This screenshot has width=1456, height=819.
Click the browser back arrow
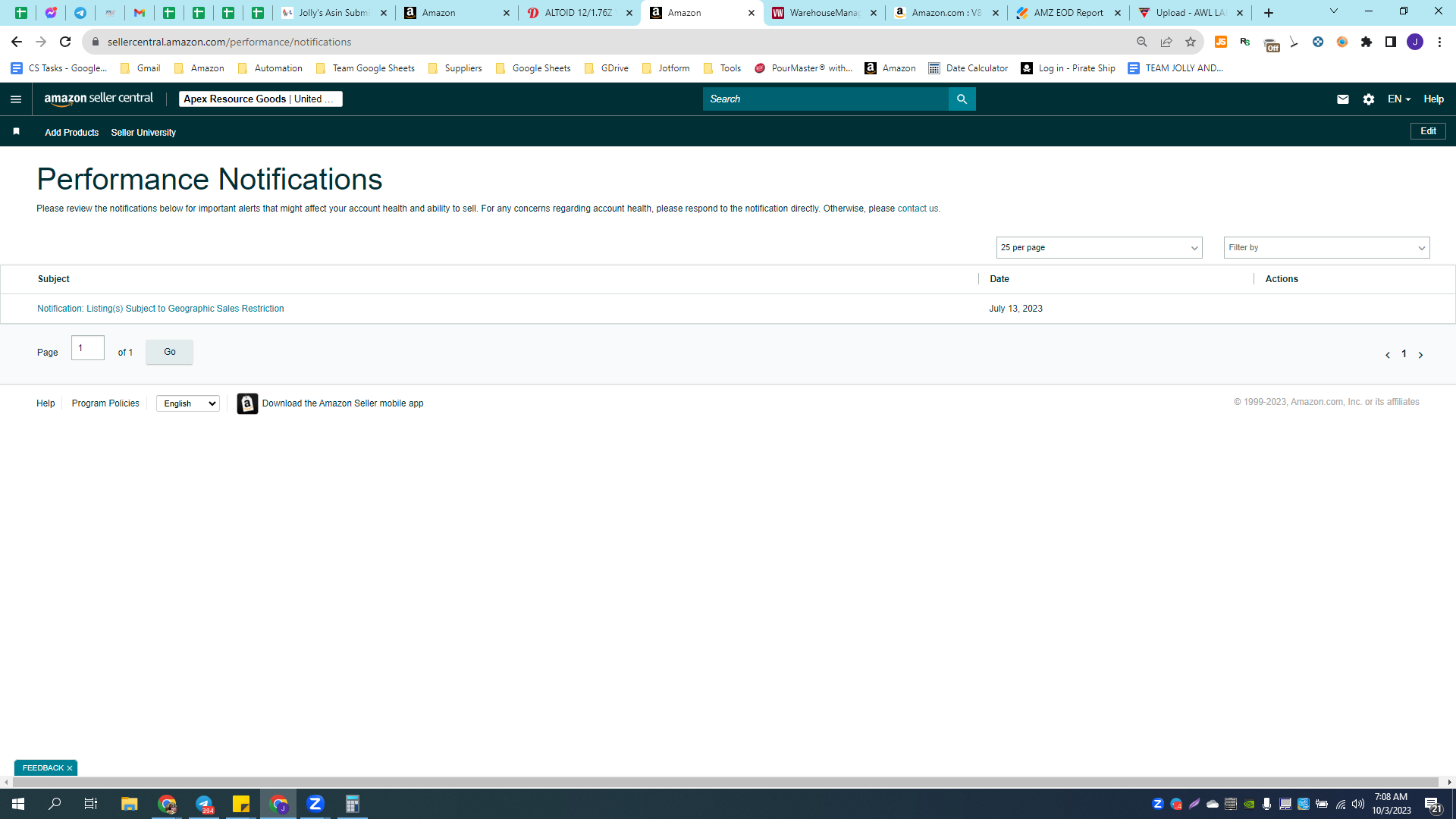[x=17, y=42]
